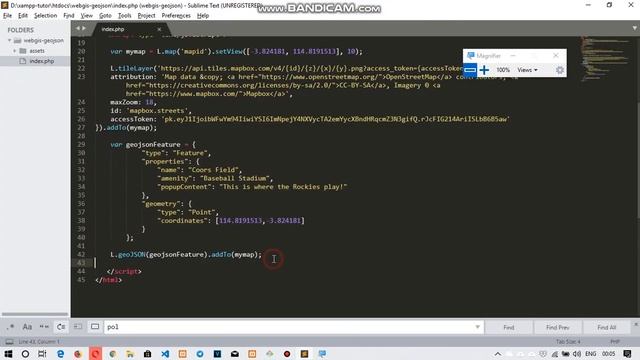
Task: Toggle case sensitive Aa option
Action: [27, 327]
